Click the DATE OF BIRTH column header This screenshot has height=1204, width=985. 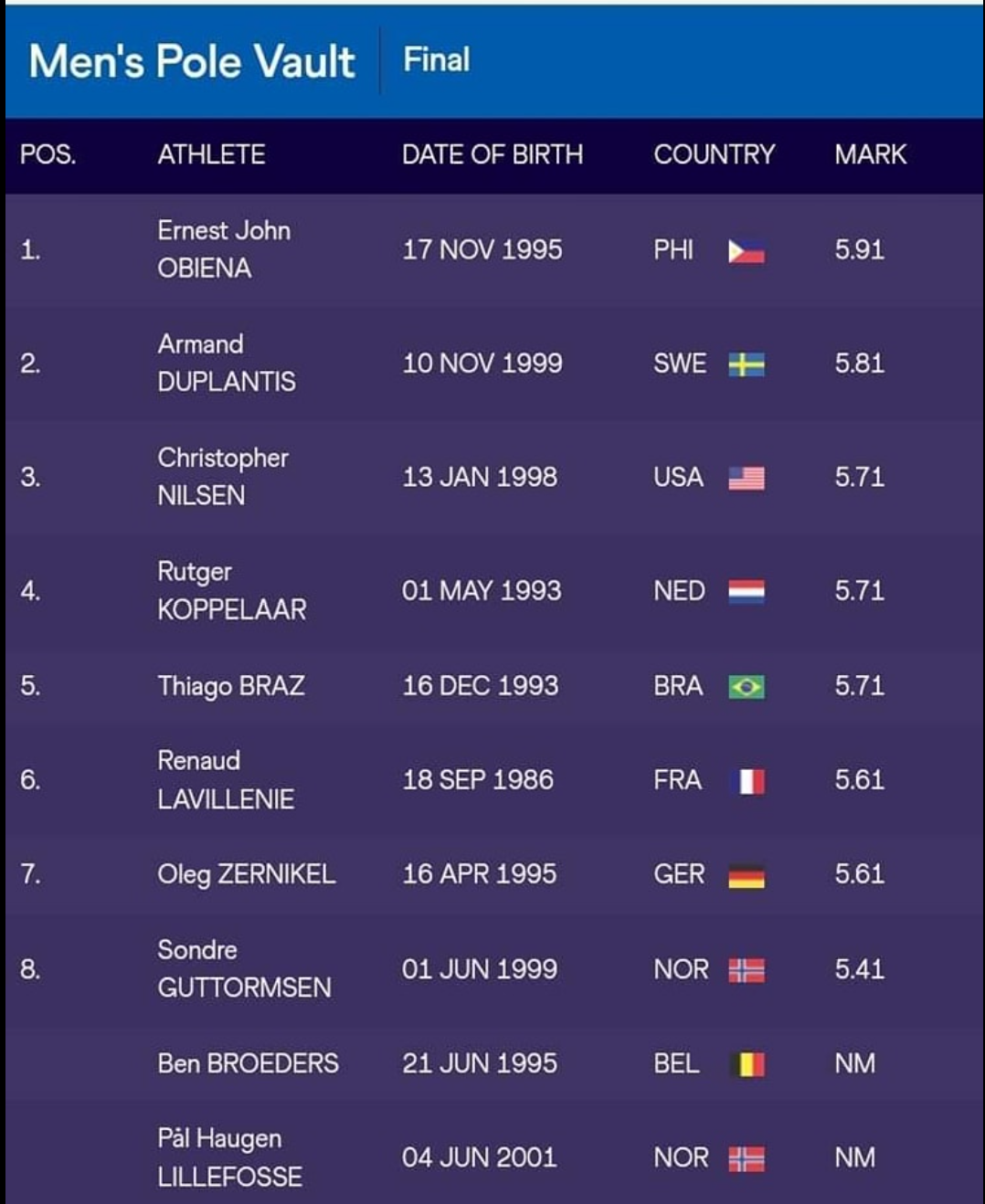pos(492,154)
